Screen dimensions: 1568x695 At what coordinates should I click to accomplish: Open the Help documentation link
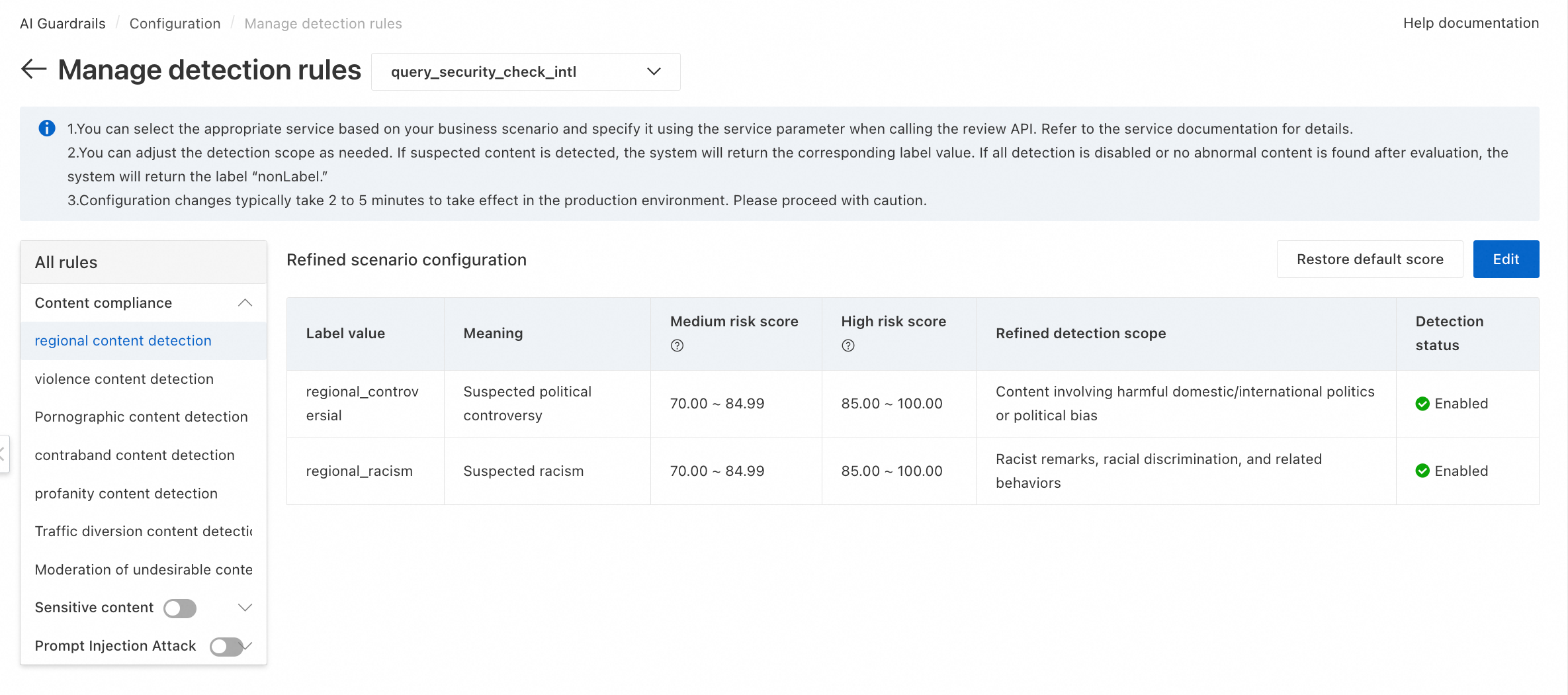click(x=1471, y=23)
